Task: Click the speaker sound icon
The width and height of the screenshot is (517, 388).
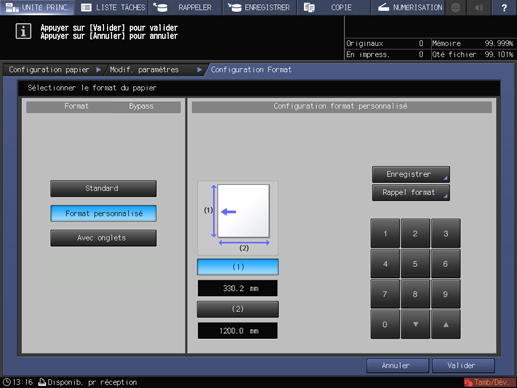Action: (479, 7)
